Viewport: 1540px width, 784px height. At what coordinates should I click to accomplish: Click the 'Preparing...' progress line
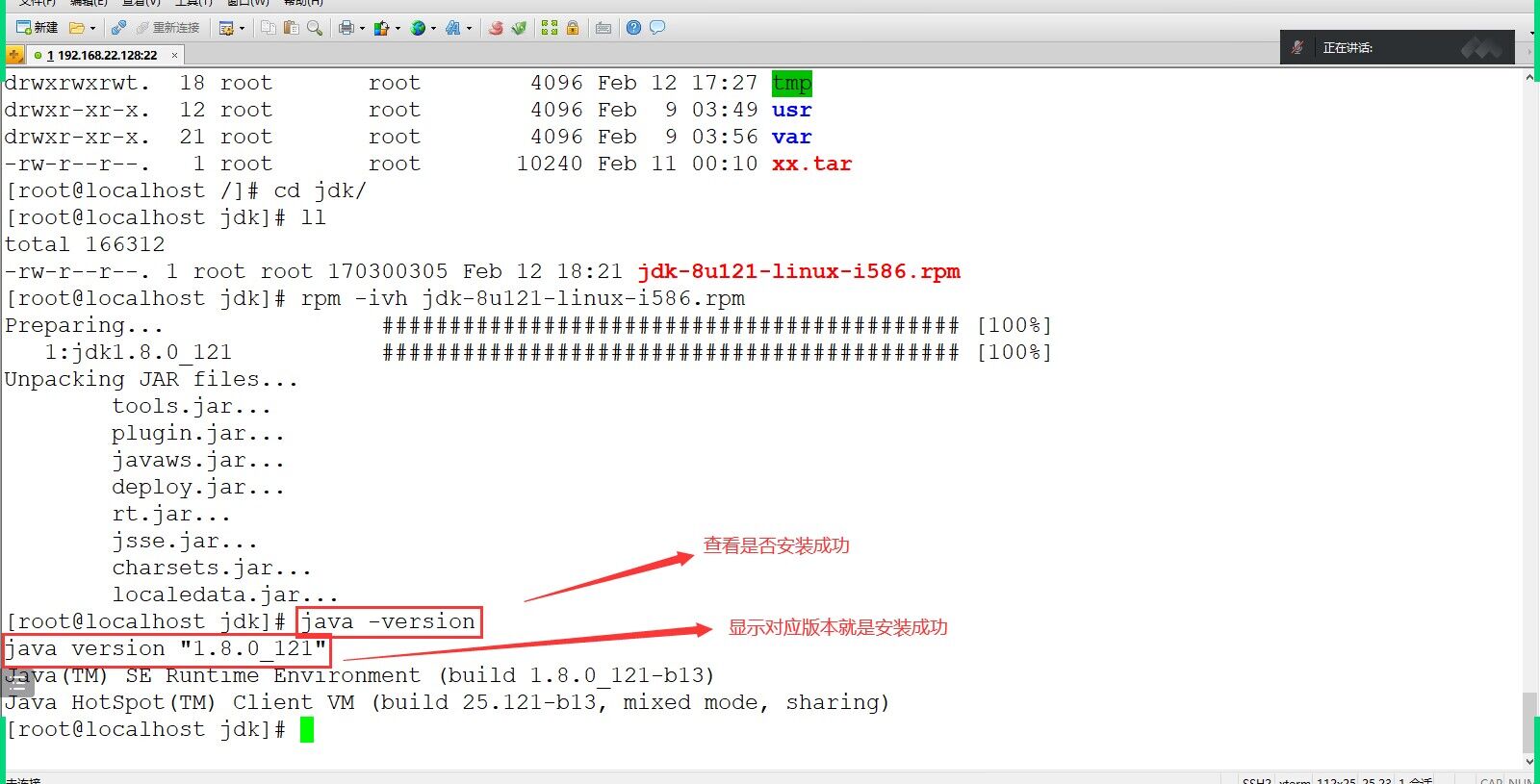click(528, 326)
